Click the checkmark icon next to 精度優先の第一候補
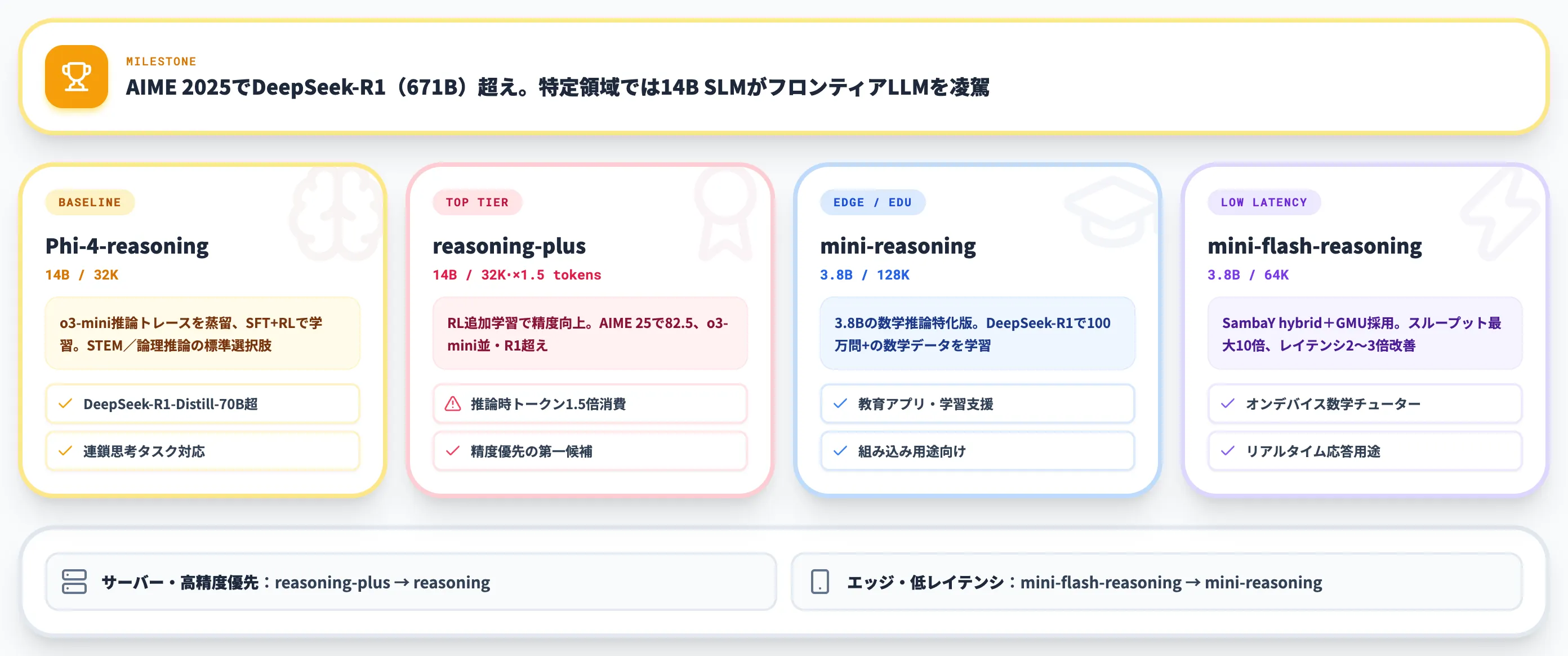 pos(453,451)
